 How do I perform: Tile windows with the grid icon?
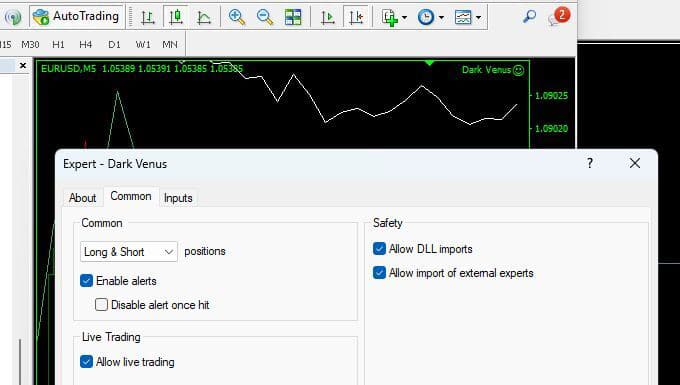pyautogui.click(x=293, y=17)
